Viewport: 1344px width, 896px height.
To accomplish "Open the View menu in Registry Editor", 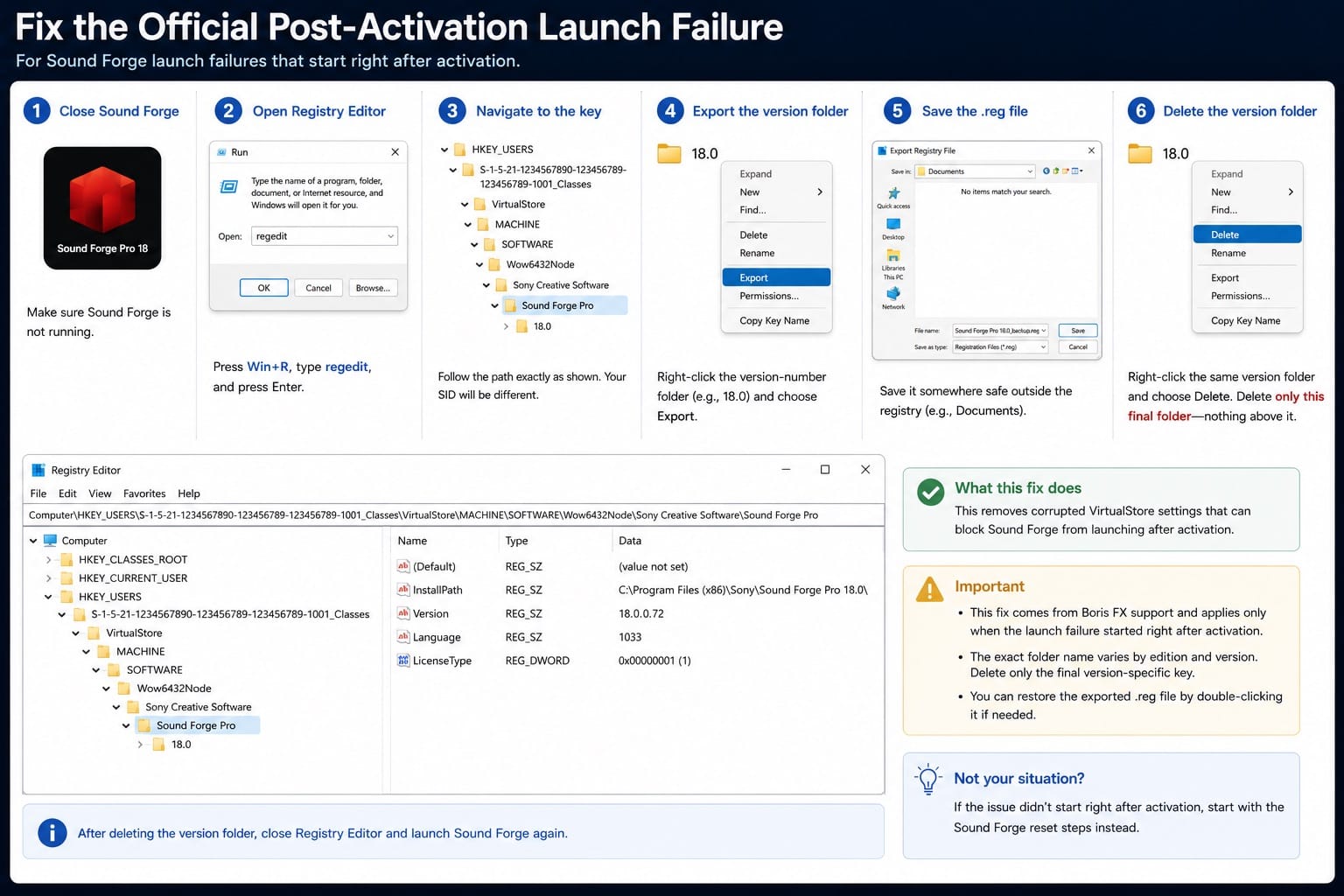I will click(100, 493).
